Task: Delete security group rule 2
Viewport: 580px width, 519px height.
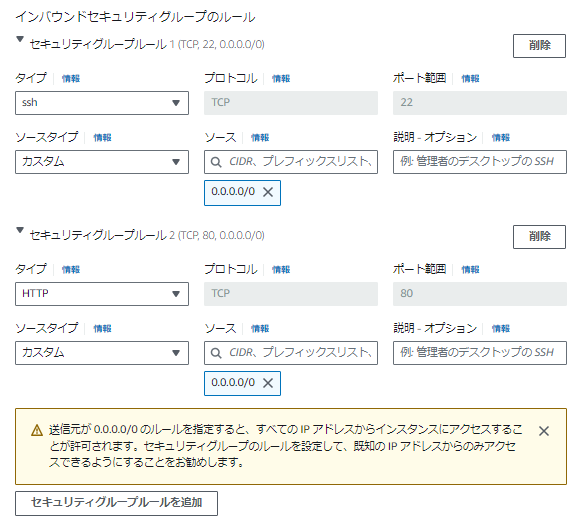Action: [539, 237]
